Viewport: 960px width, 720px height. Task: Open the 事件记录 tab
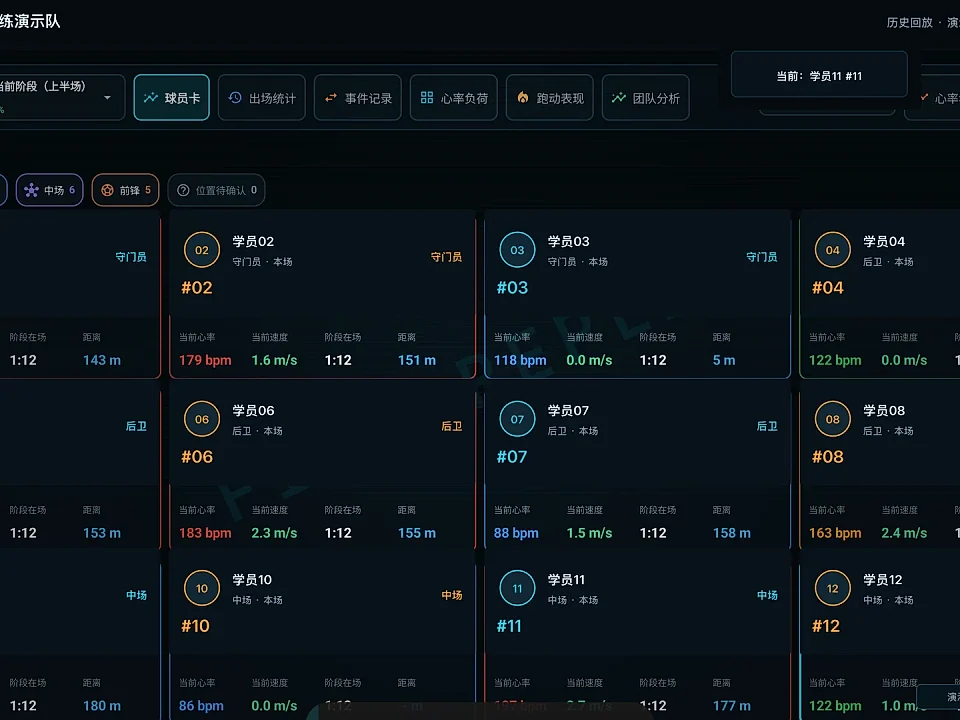pyautogui.click(x=358, y=97)
